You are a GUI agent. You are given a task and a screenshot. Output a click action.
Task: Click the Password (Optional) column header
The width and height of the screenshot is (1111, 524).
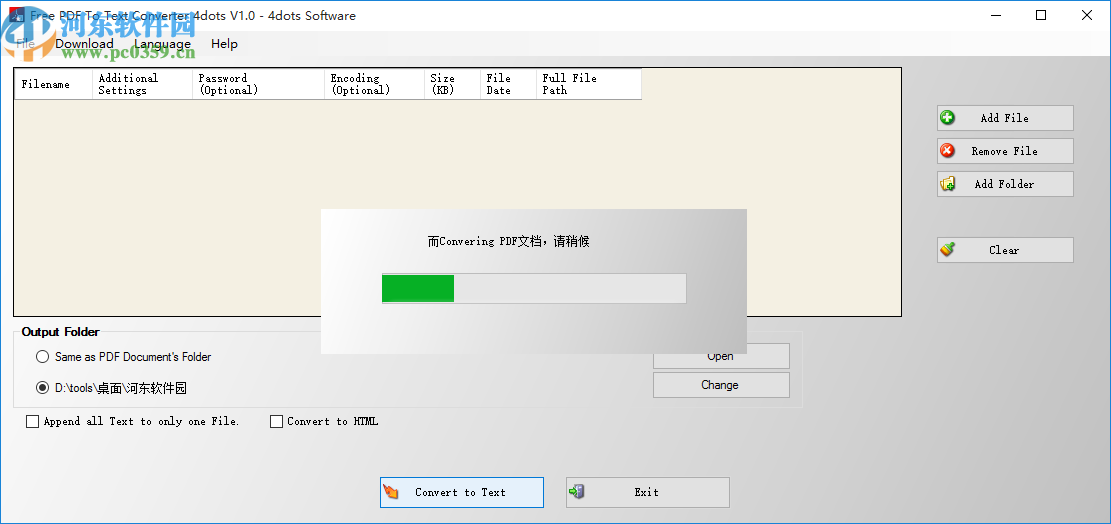pyautogui.click(x=259, y=84)
